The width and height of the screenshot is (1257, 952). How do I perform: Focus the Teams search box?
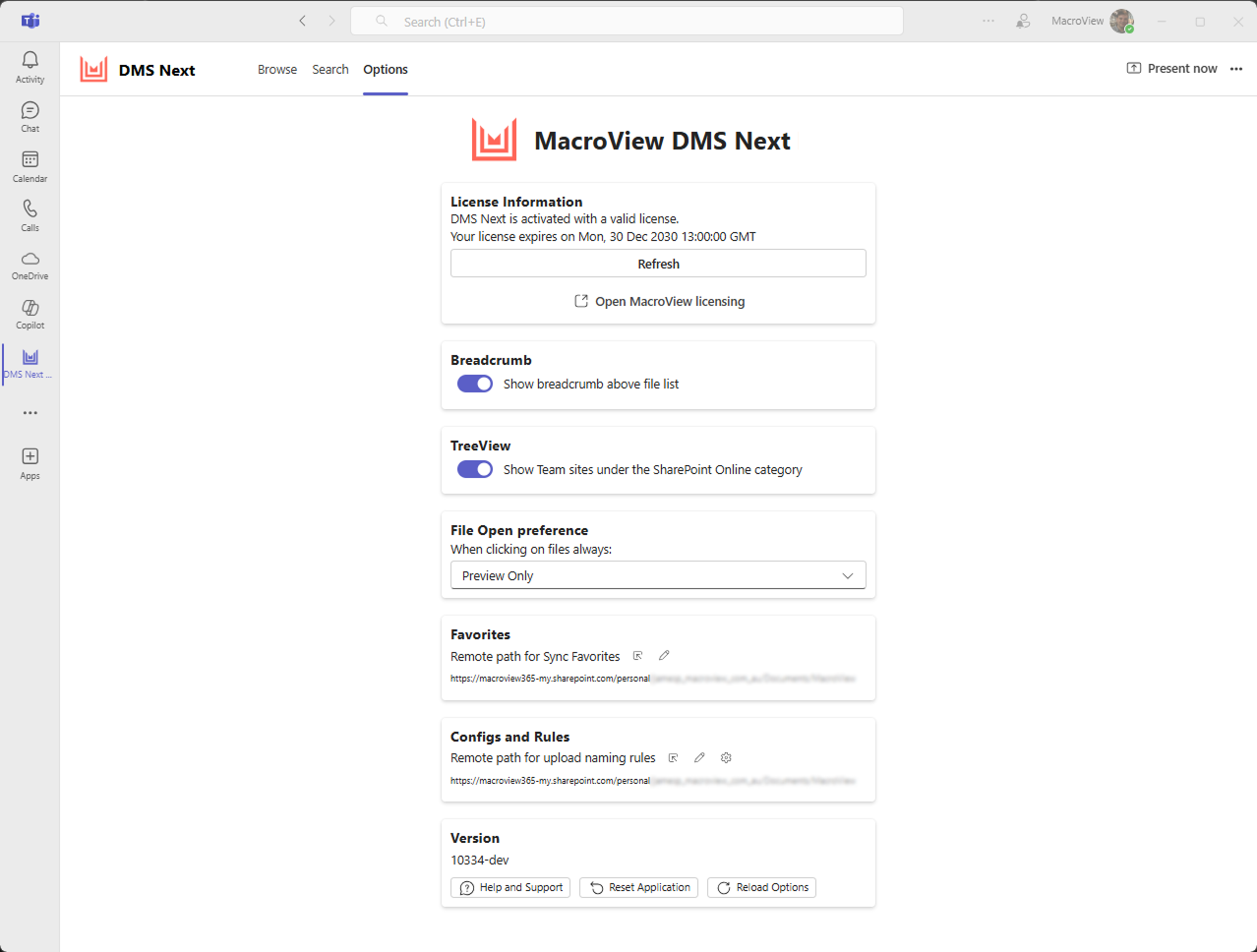click(627, 21)
